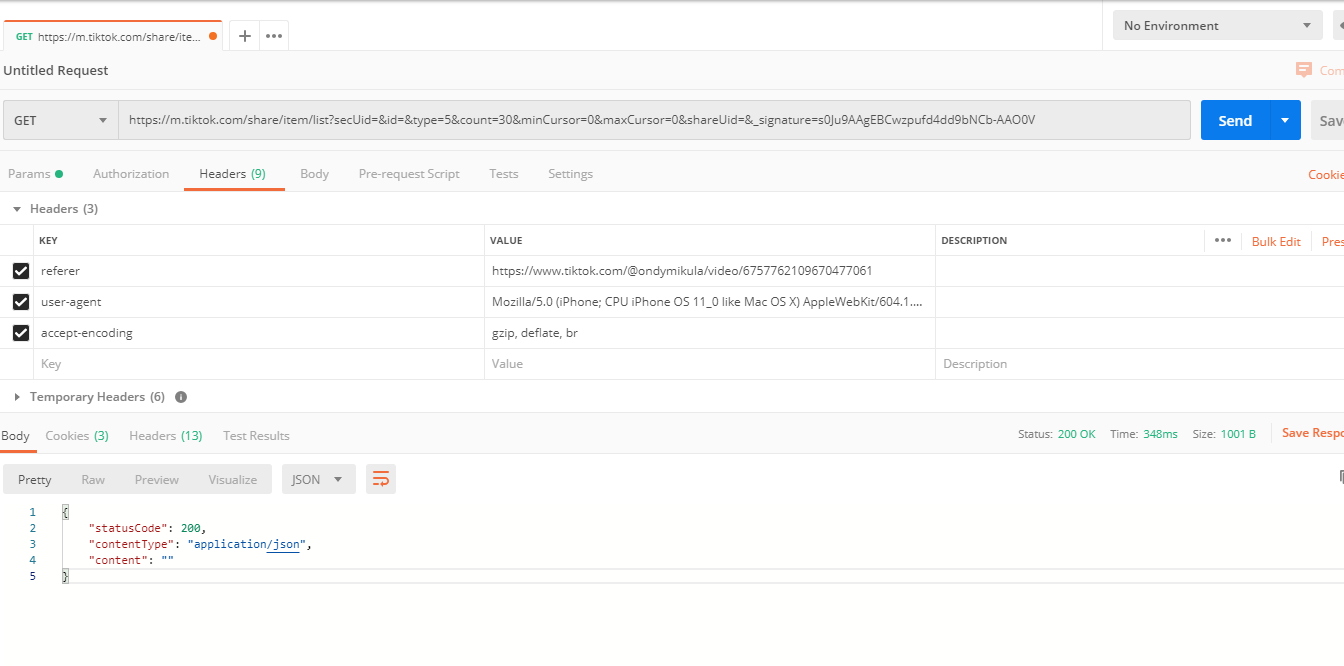Viewport: 1344px width, 666px height.
Task: Open a new request tab with the plus icon
Action: 244,35
